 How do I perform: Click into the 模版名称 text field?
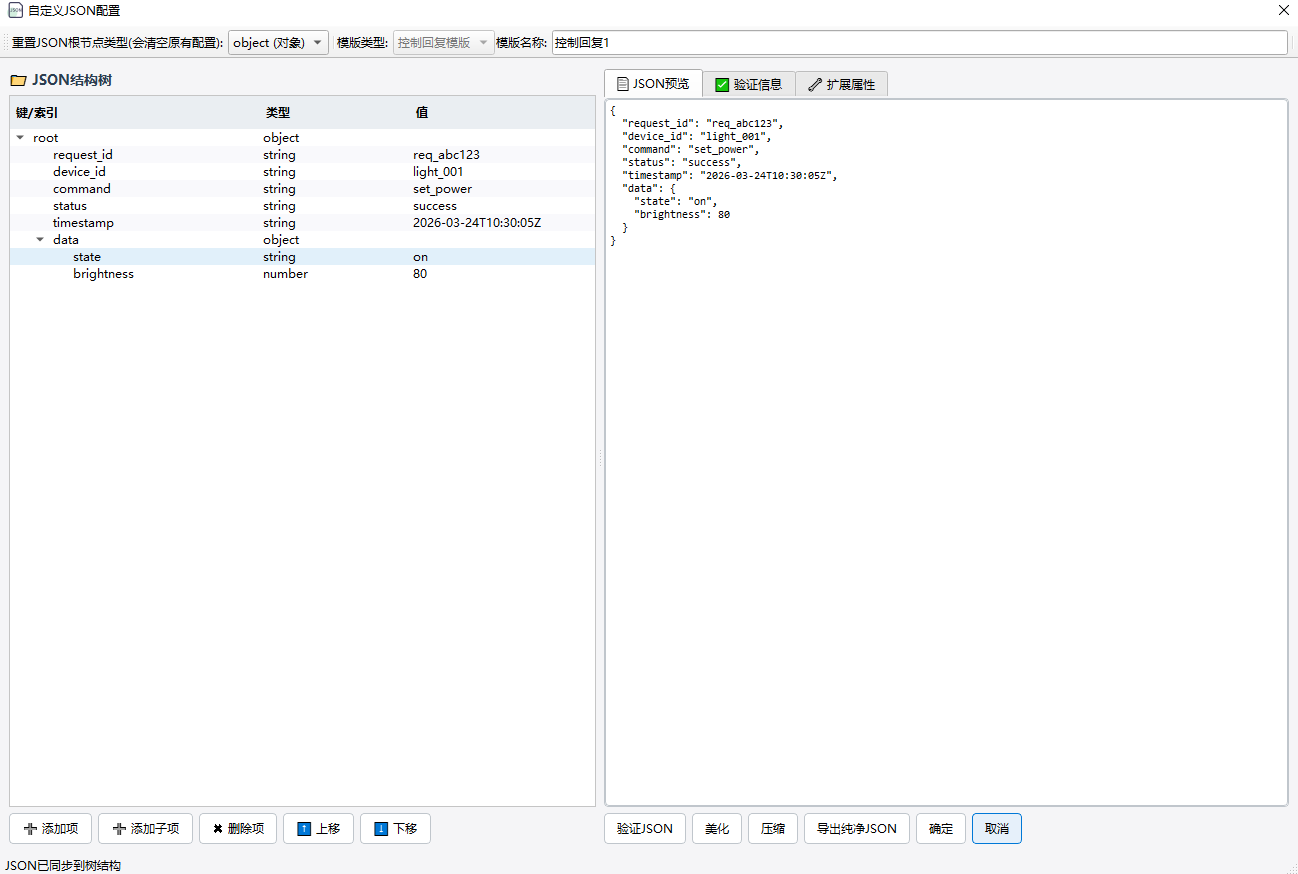pyautogui.click(x=918, y=43)
